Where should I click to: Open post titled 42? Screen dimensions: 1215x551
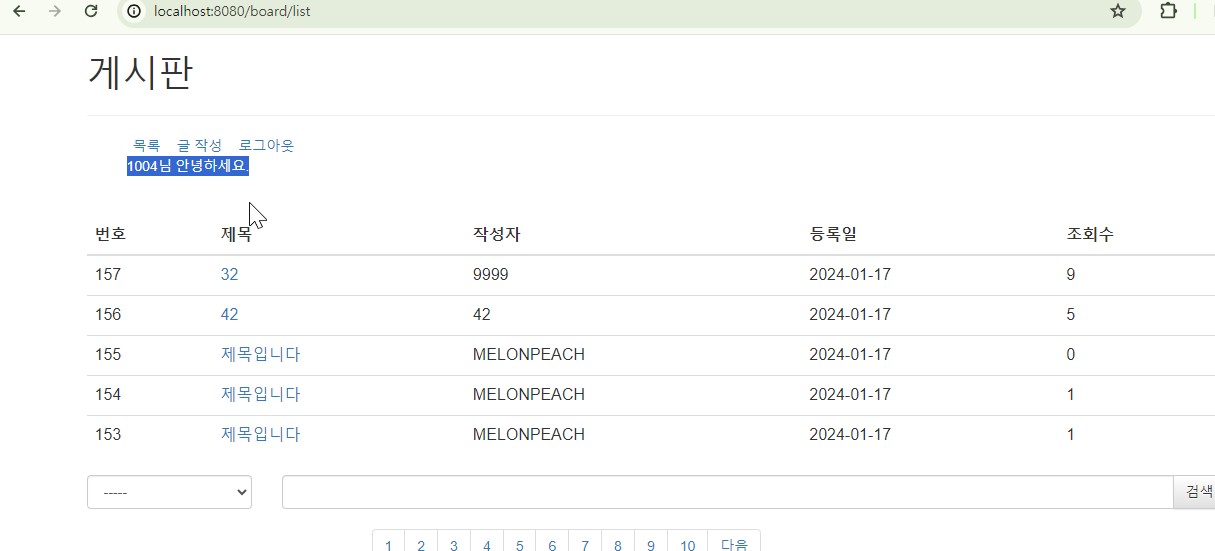[230, 314]
